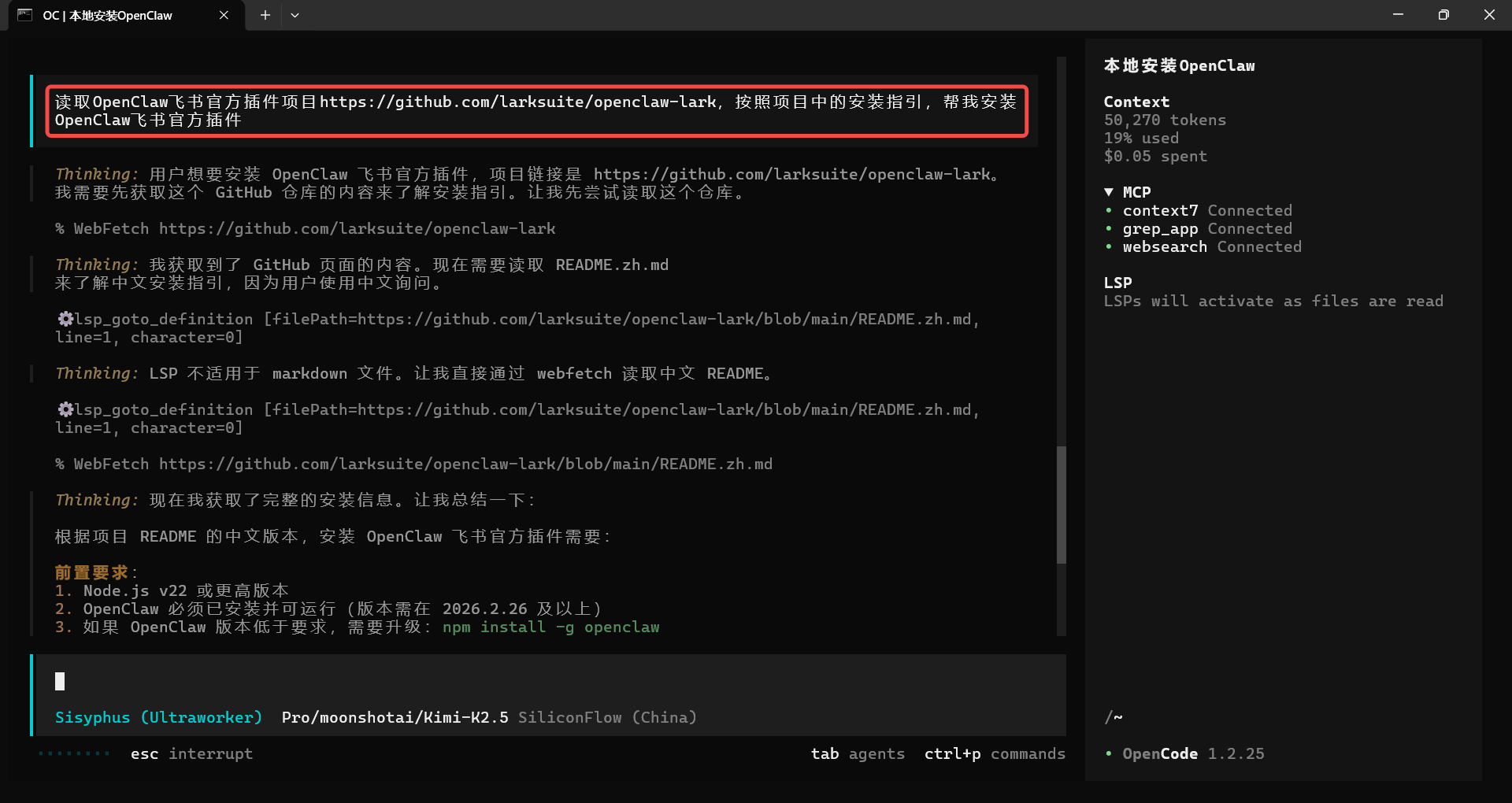Click the context7 green status dot
Viewport: 1512px width, 803px height.
(1109, 210)
